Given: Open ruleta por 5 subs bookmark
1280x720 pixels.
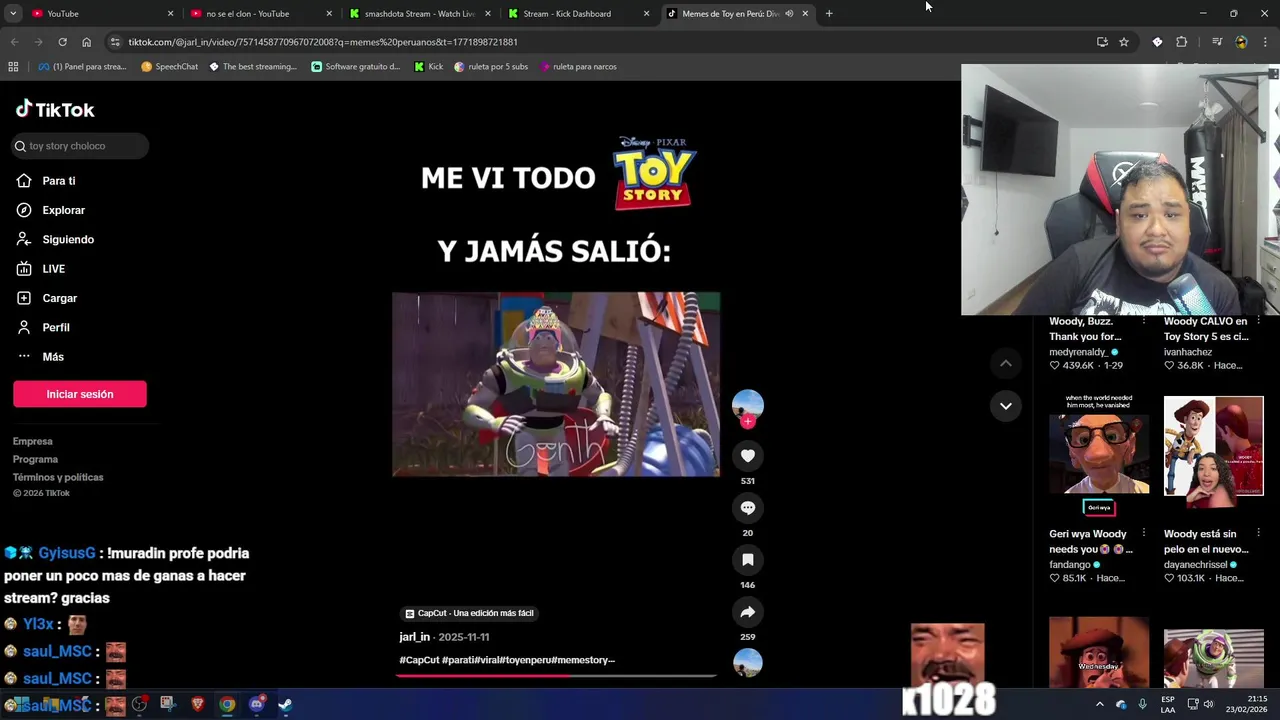Looking at the screenshot, I should (x=491, y=67).
